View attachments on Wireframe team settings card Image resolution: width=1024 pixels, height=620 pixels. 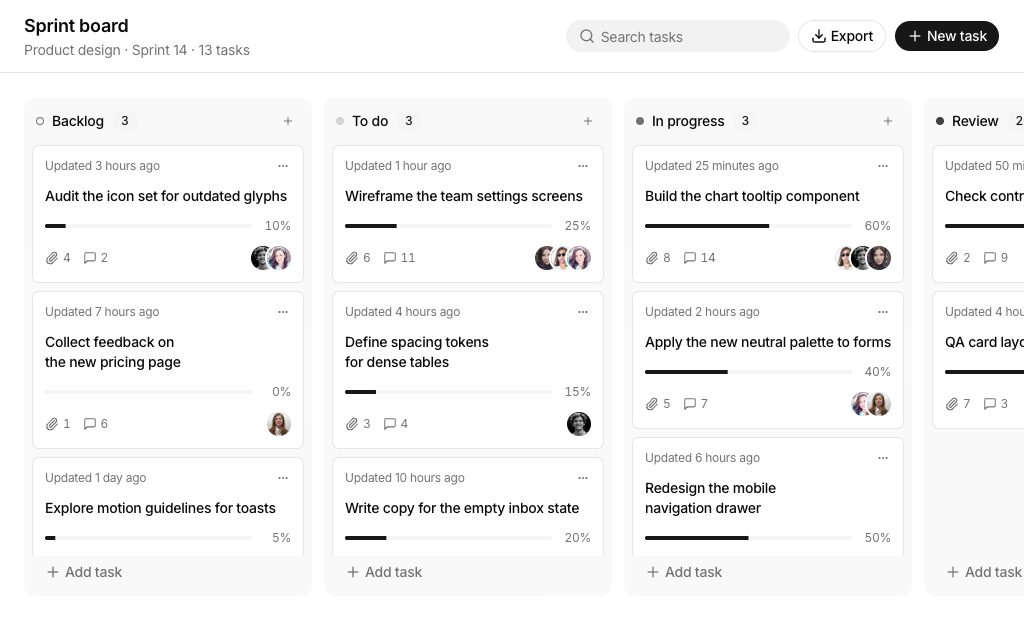click(358, 258)
